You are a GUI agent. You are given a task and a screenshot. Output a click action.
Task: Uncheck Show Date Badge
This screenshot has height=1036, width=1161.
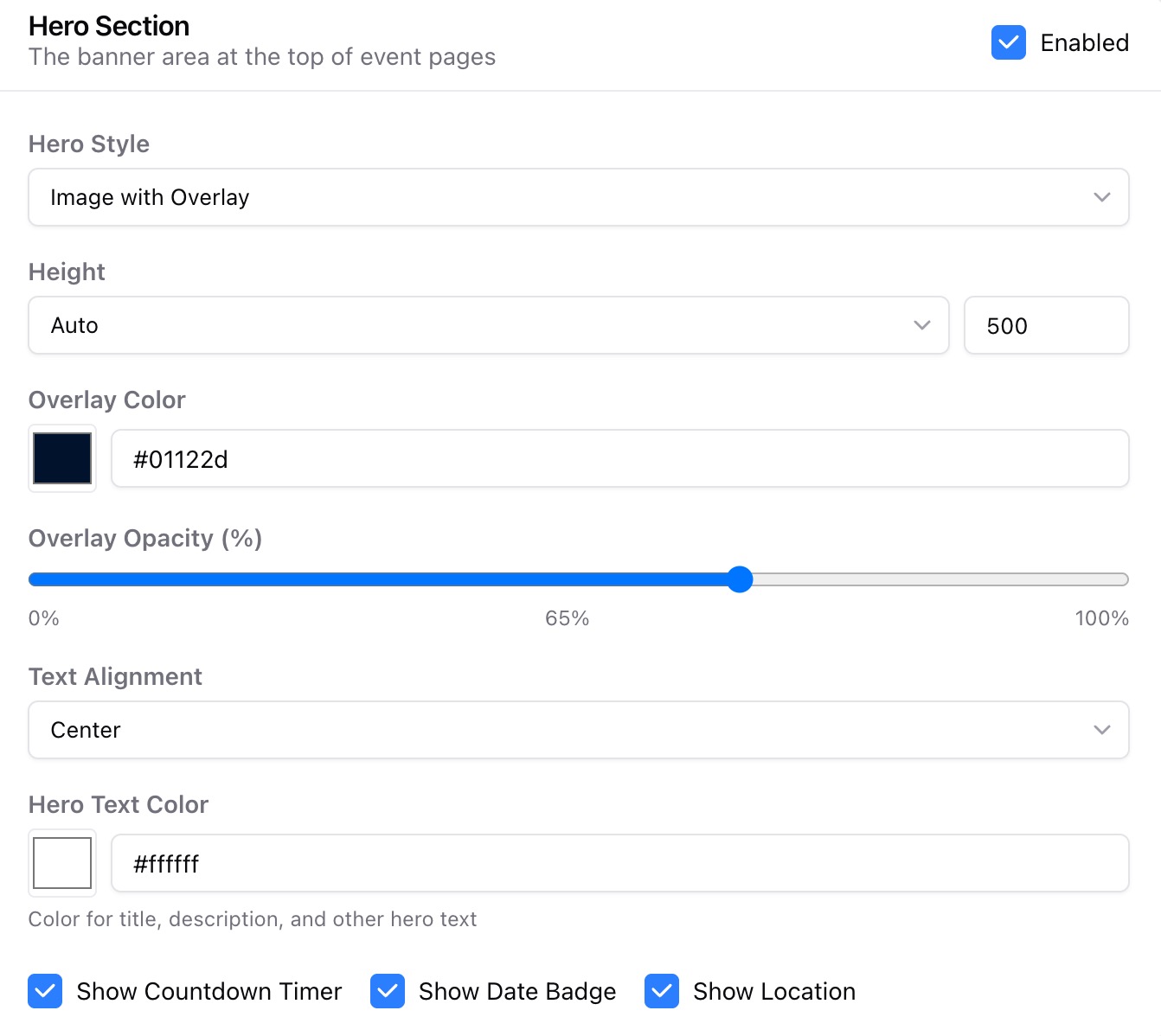(x=388, y=991)
